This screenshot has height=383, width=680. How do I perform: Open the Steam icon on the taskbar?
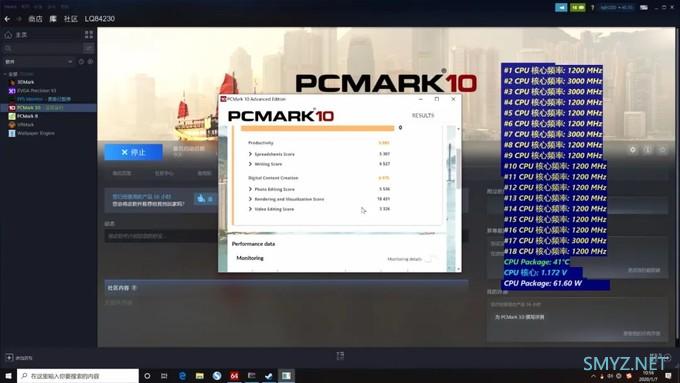point(269,376)
